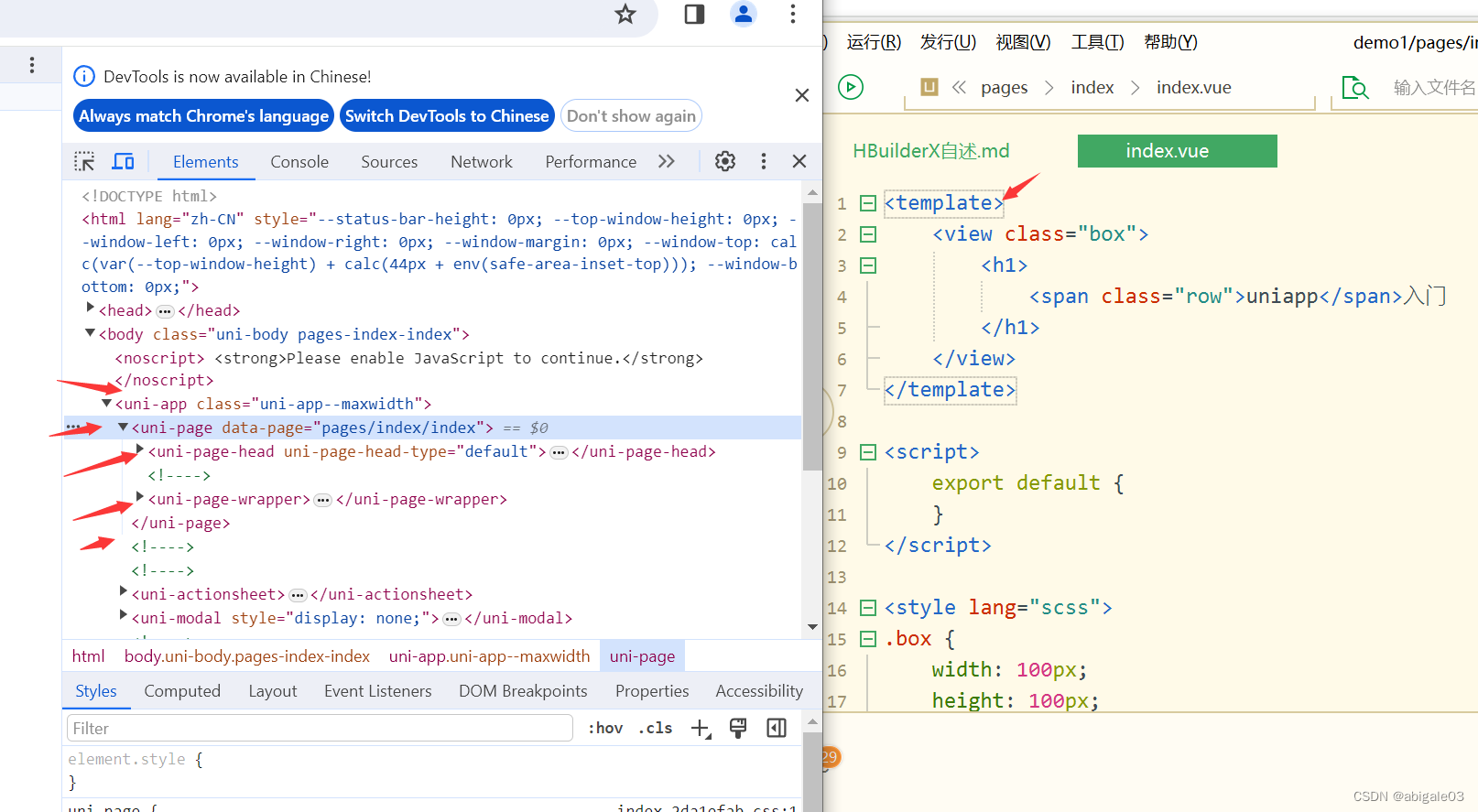1478x812 pixels.
Task: Close the DevTools language notification
Action: (802, 95)
